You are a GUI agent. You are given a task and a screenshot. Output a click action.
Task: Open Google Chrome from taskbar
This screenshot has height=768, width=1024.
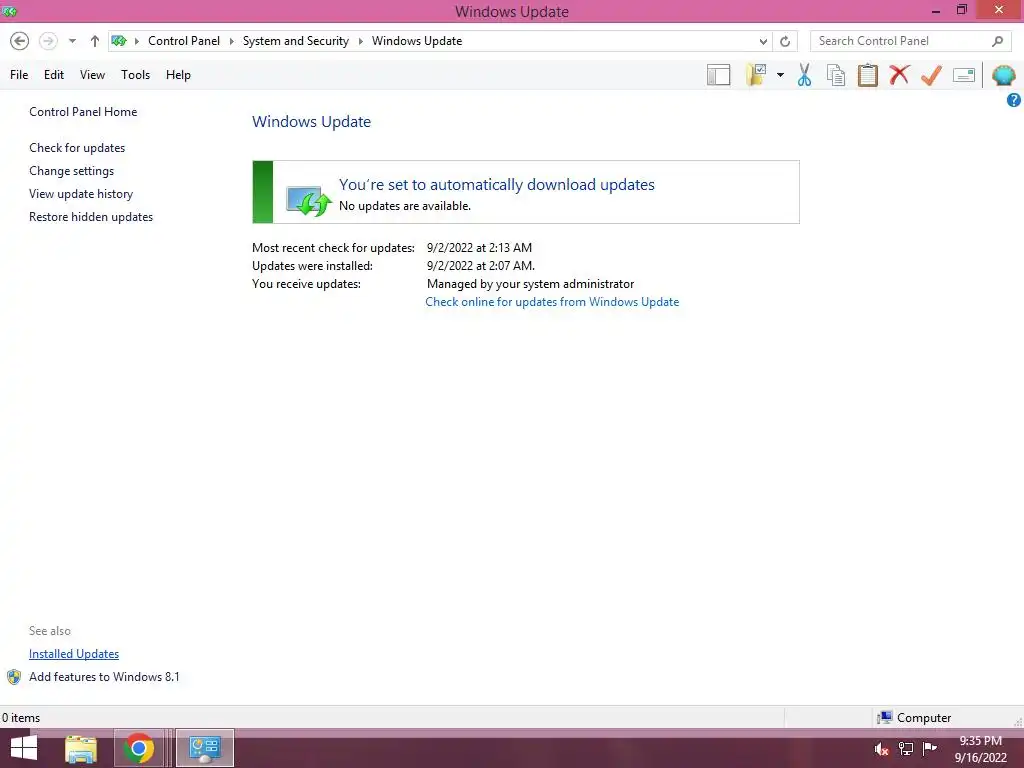coord(138,748)
